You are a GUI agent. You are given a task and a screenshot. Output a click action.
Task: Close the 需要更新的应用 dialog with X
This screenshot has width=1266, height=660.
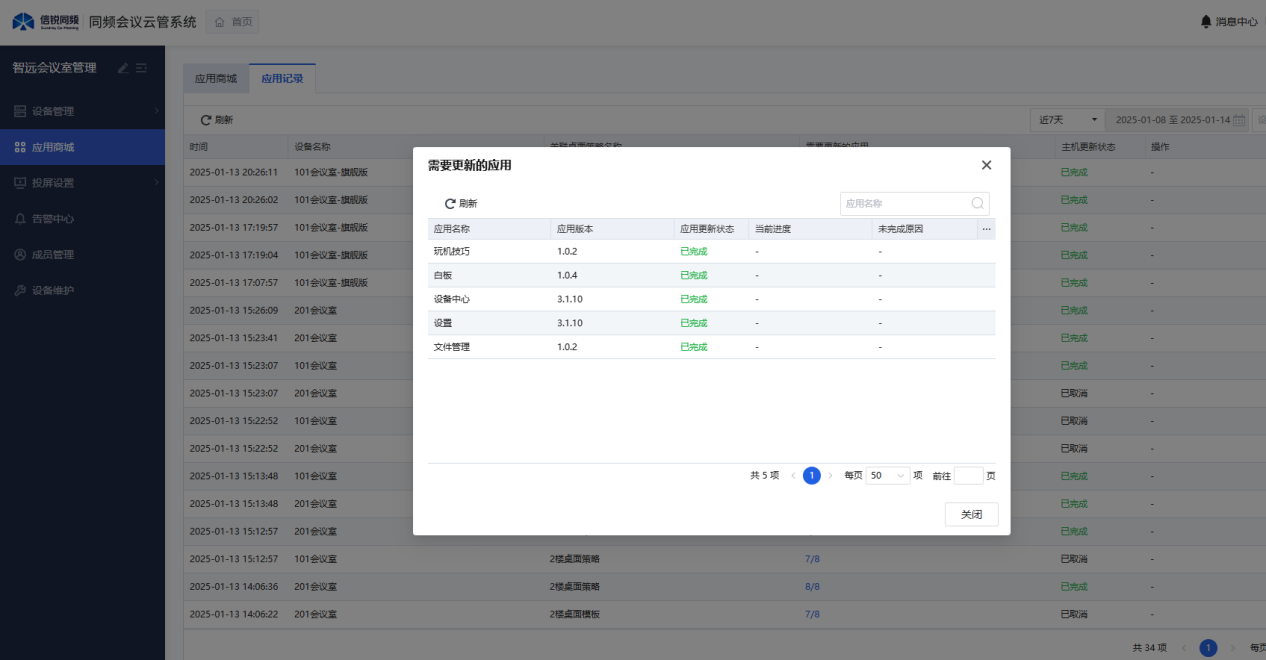click(x=986, y=165)
